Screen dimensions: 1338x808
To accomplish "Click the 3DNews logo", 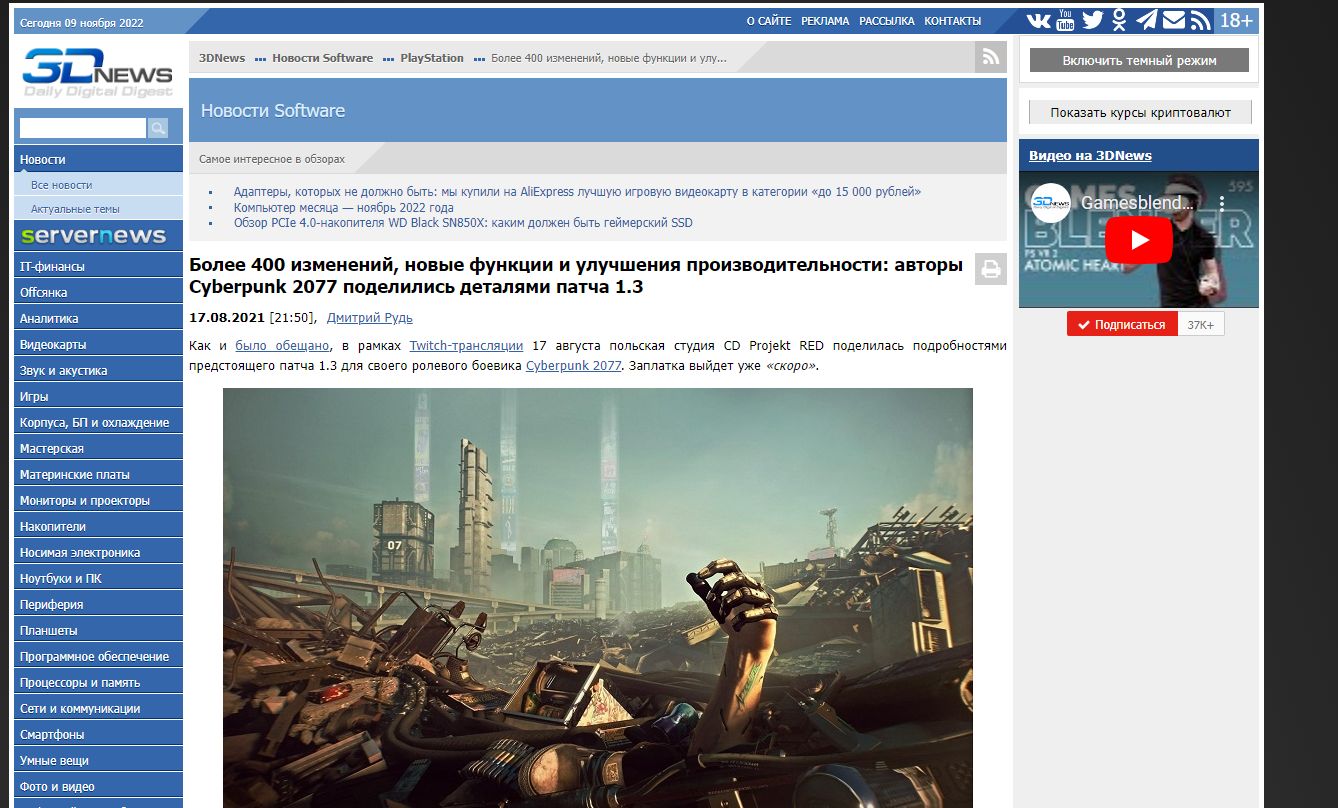I will coord(98,72).
